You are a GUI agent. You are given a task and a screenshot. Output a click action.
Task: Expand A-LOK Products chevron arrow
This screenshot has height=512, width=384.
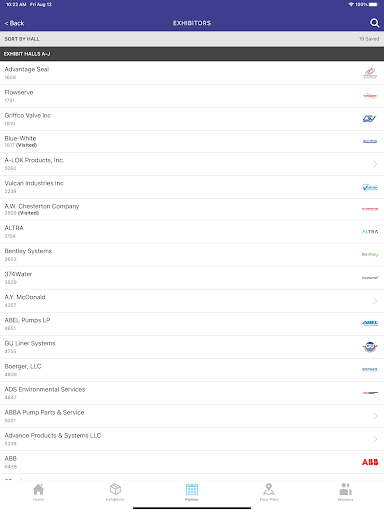(x=375, y=164)
